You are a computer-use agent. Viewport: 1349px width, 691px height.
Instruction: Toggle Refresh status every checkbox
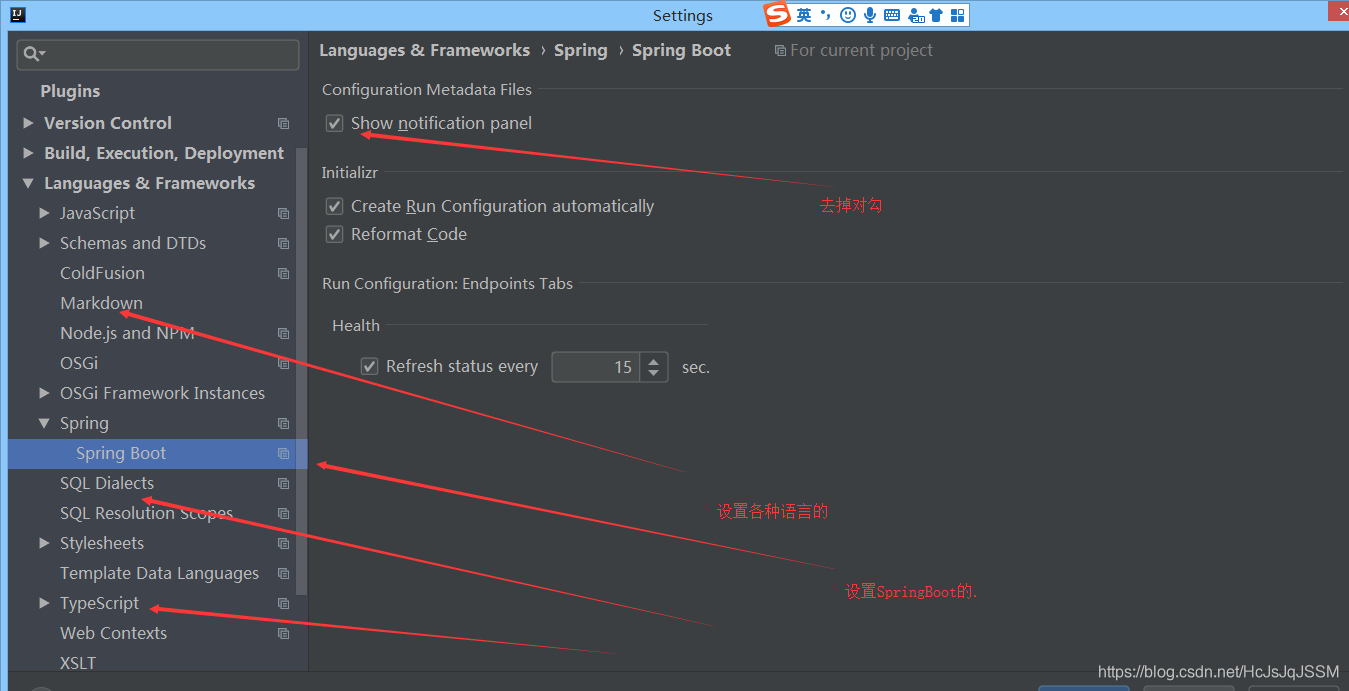click(x=370, y=367)
